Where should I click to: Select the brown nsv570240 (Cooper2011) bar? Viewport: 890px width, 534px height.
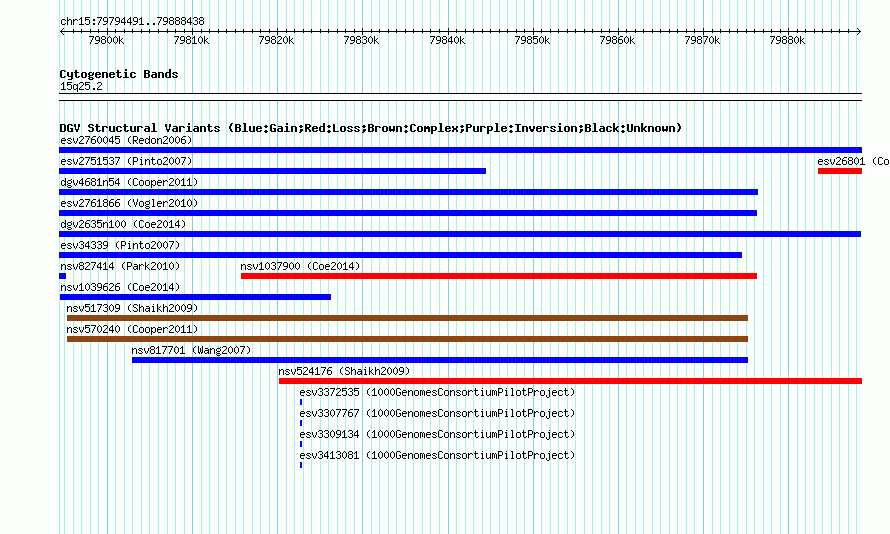[408, 339]
